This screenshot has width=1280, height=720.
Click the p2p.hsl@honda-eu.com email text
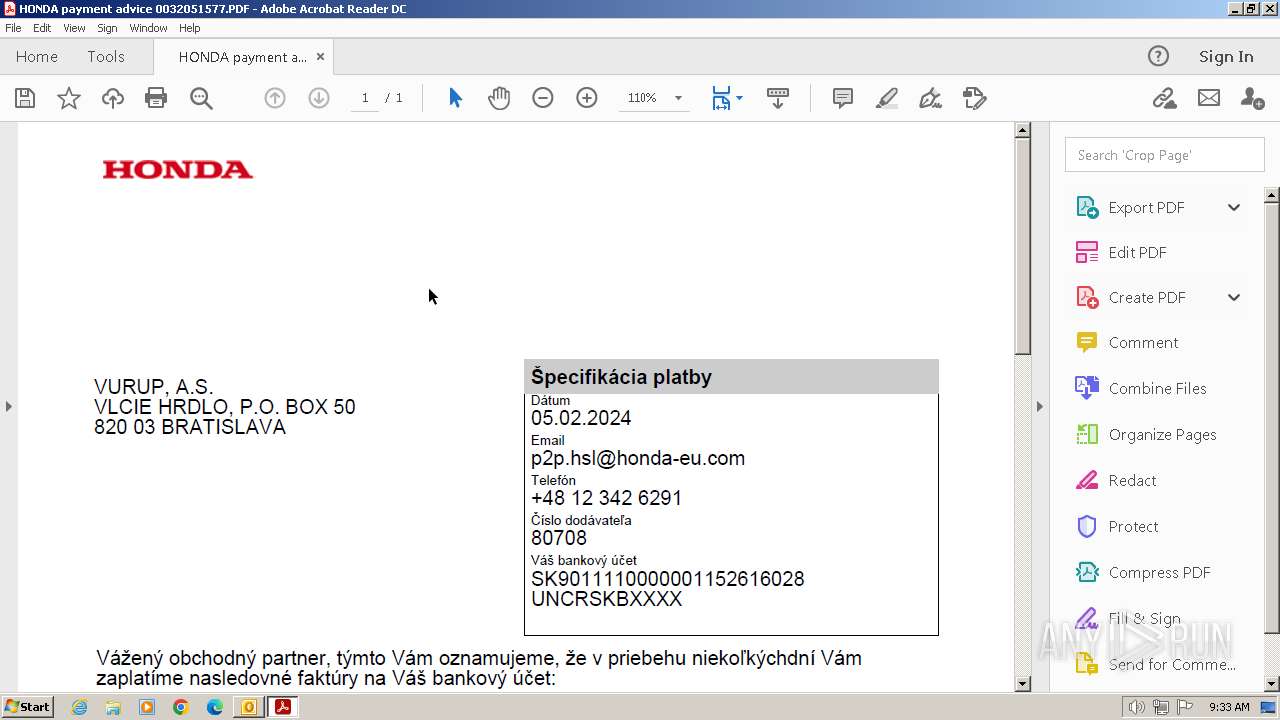pyautogui.click(x=638, y=458)
